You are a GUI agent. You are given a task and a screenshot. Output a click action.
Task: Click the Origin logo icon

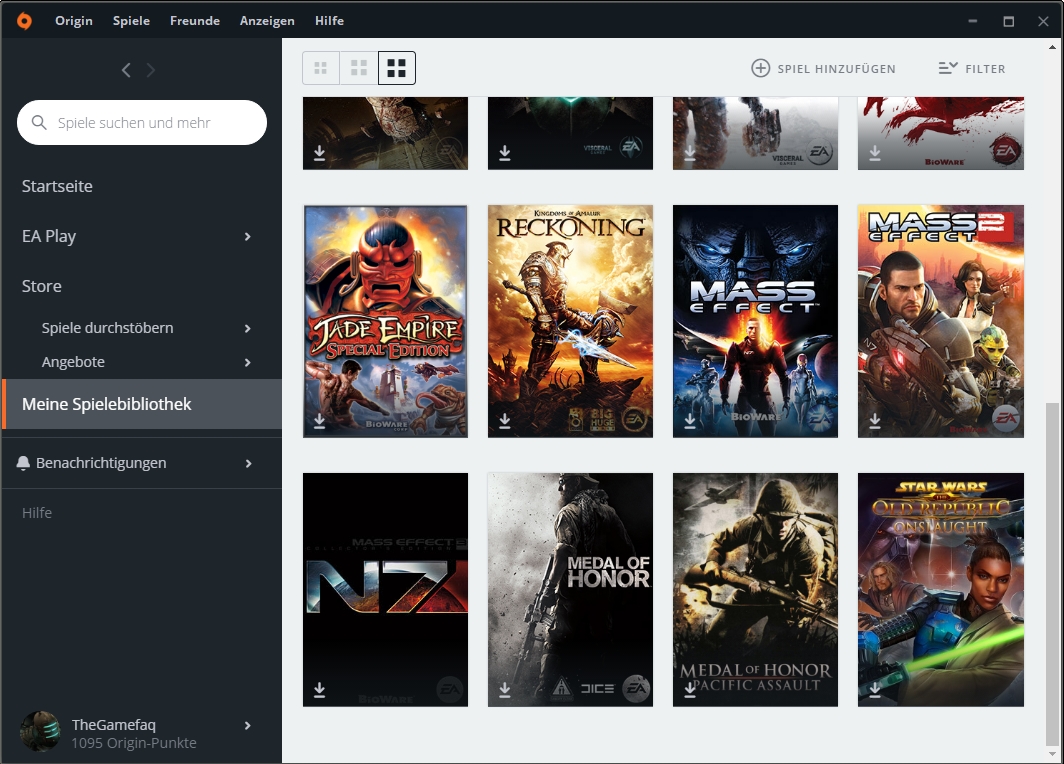tap(24, 21)
